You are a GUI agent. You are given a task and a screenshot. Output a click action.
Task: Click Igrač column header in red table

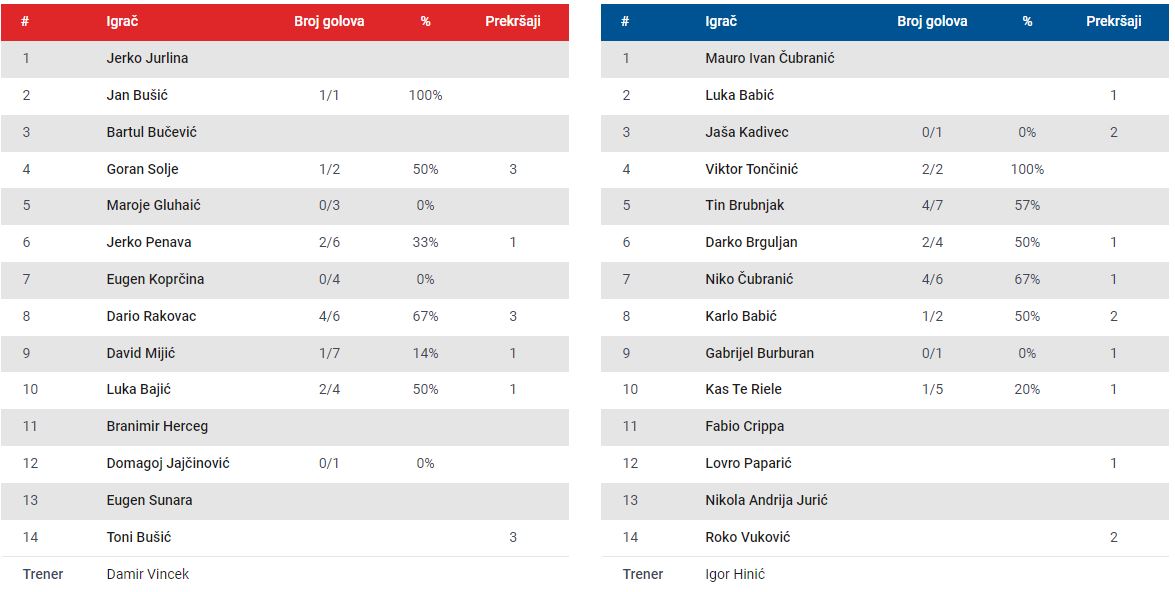pos(122,22)
